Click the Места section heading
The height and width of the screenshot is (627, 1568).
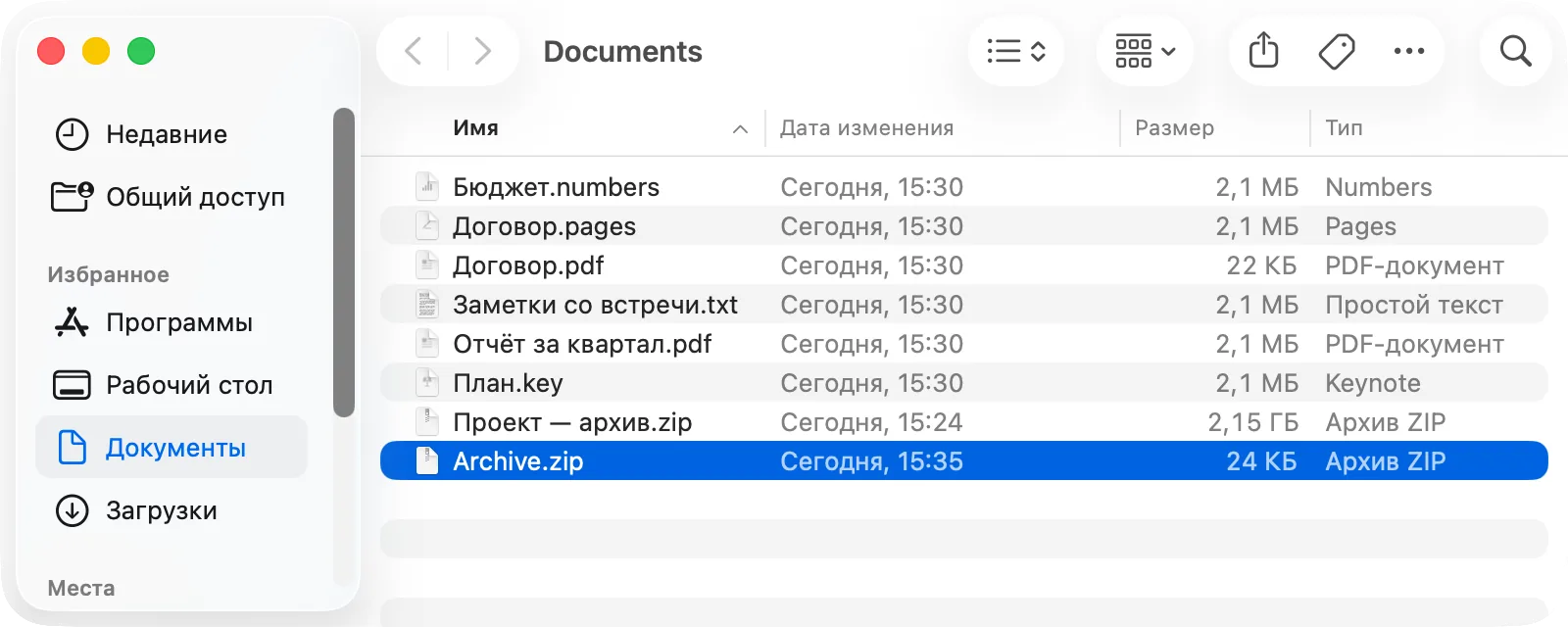coord(81,588)
